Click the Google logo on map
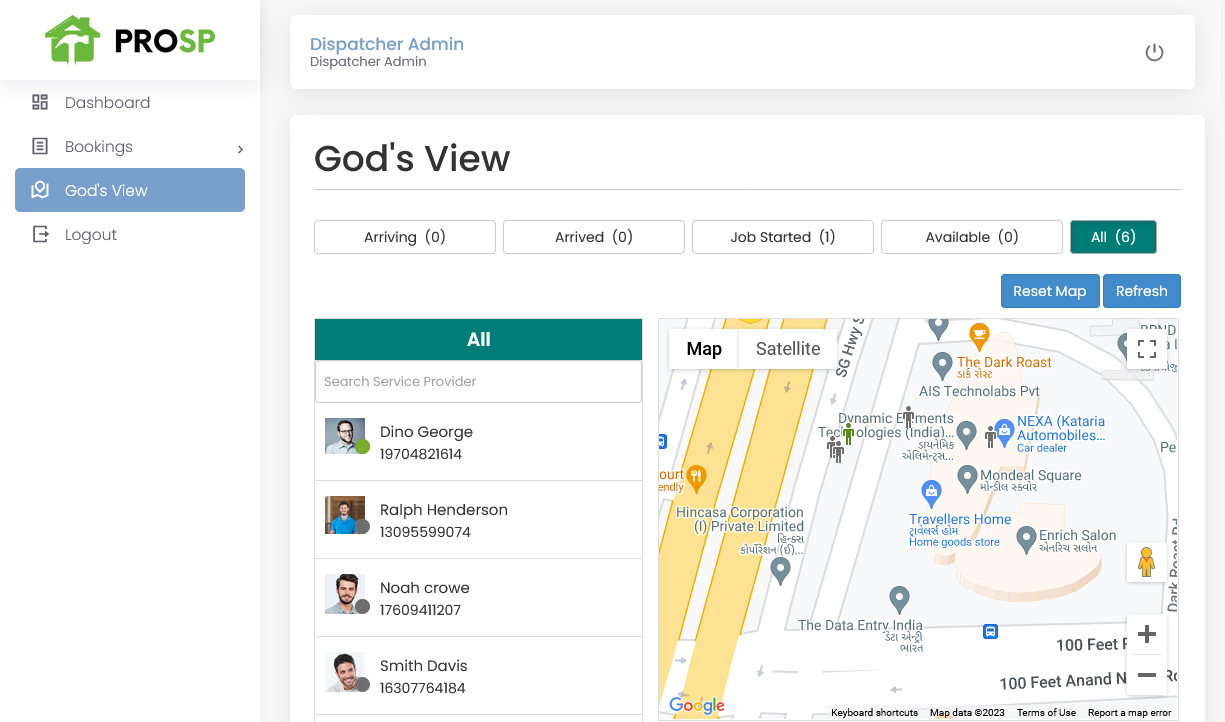 click(x=697, y=705)
